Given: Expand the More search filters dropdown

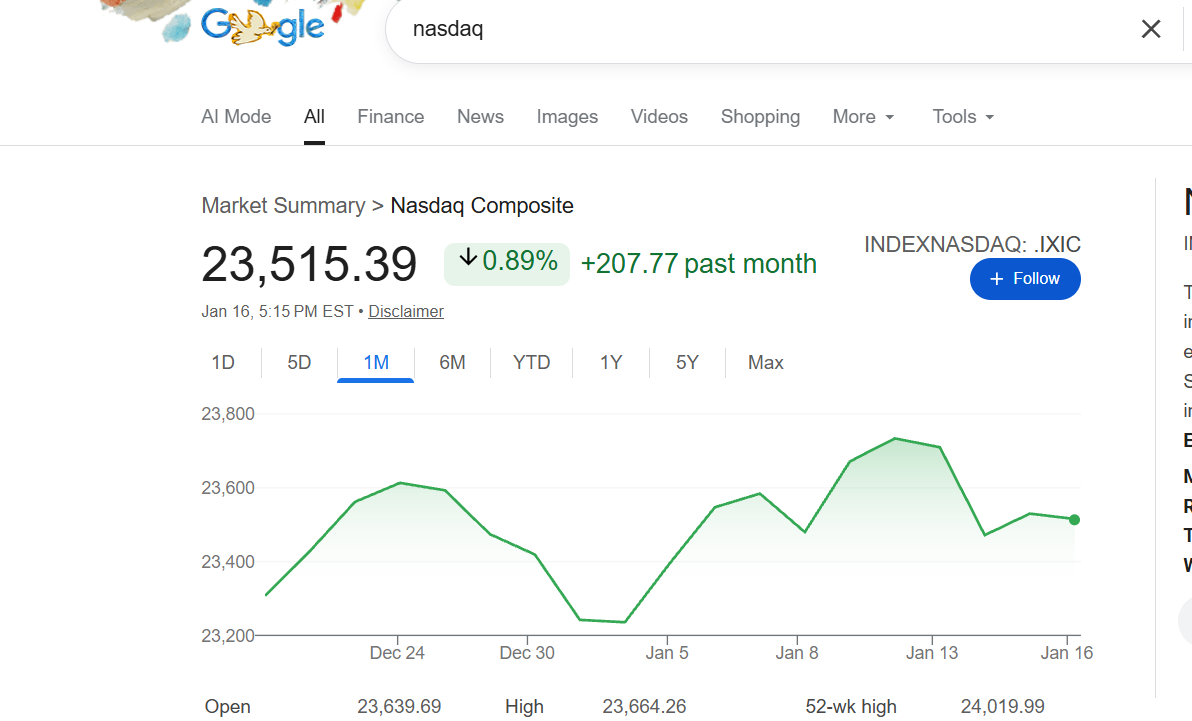Looking at the screenshot, I should [864, 117].
